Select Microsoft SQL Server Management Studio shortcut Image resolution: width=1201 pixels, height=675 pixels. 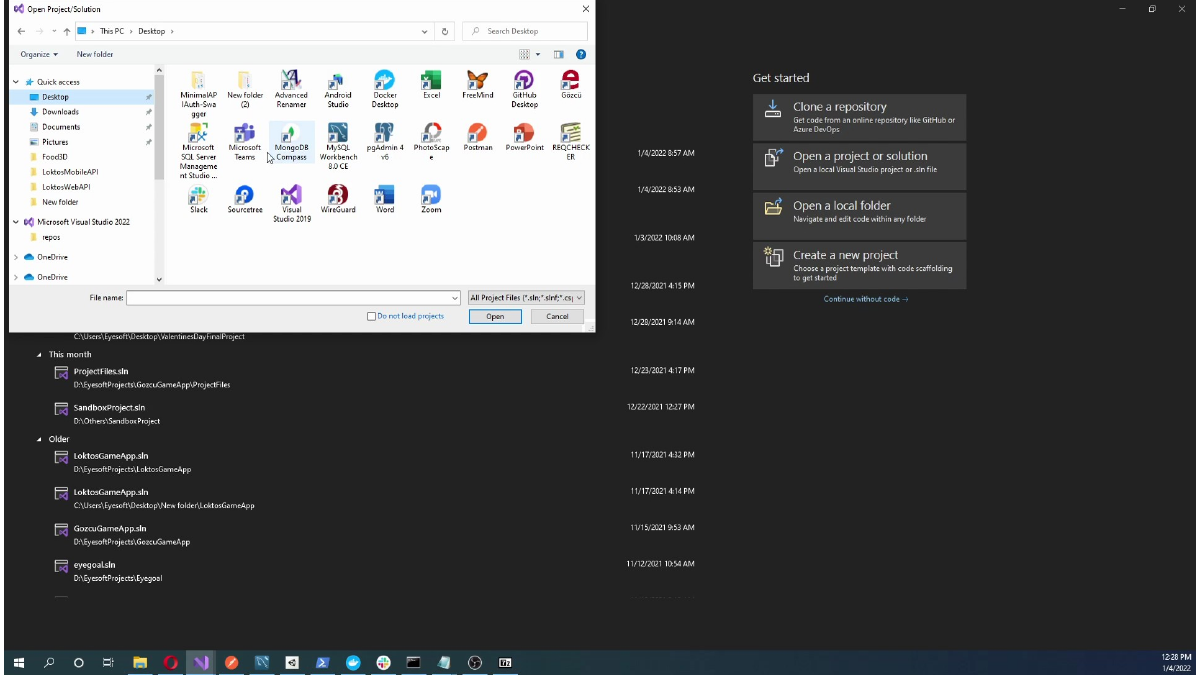click(x=198, y=151)
